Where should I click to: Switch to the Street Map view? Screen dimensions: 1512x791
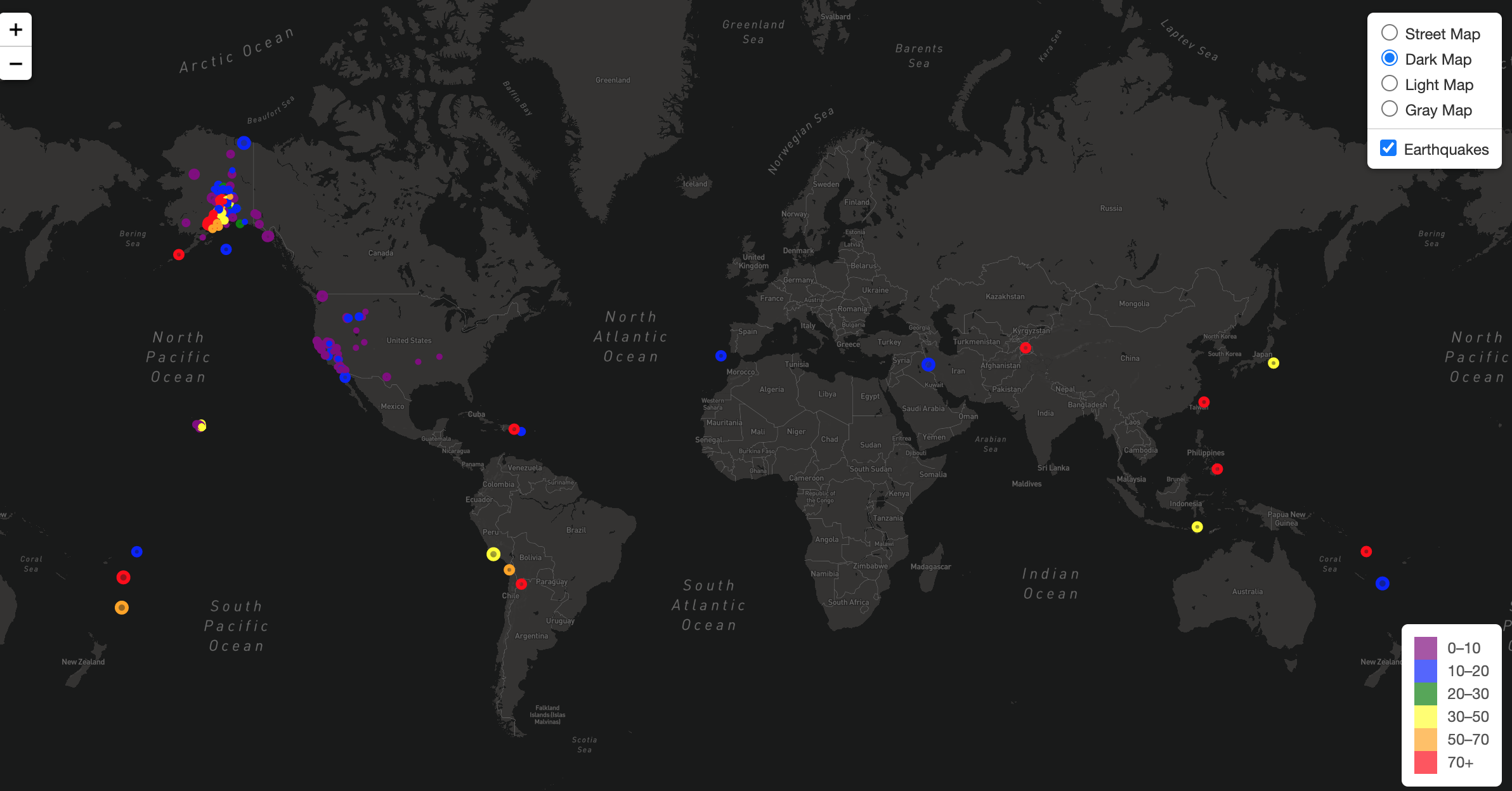click(x=1390, y=32)
